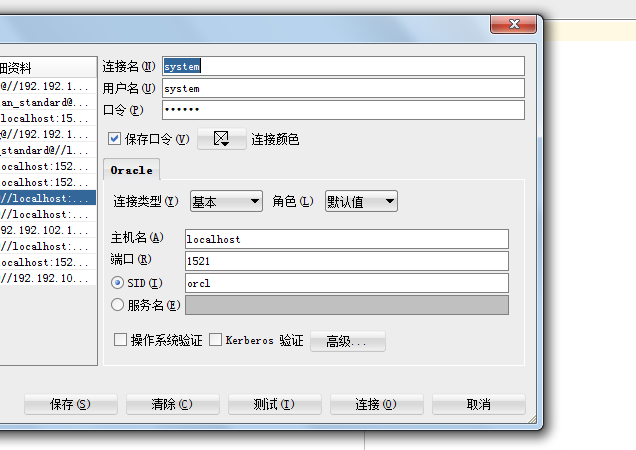636x450 pixels.
Task: Toggle the 保存口令 checkbox
Action: [x=114, y=139]
